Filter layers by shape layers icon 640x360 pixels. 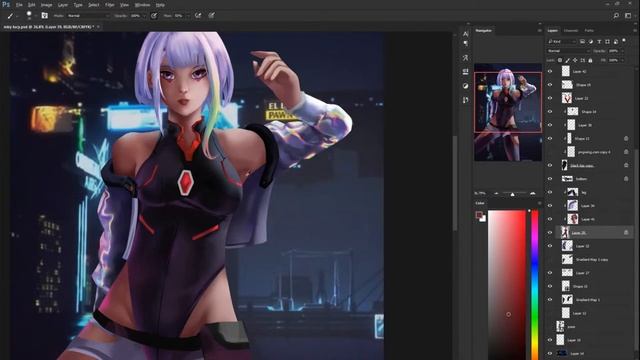607,42
